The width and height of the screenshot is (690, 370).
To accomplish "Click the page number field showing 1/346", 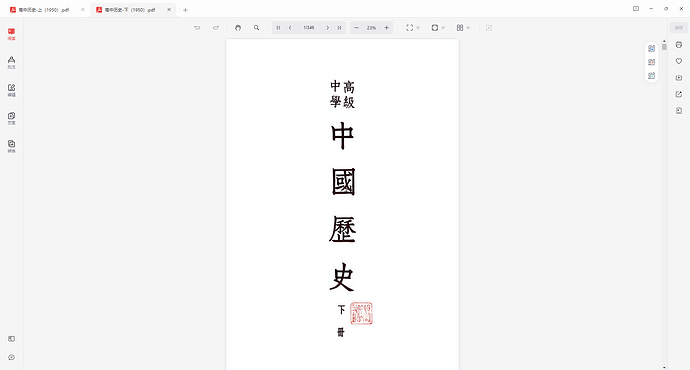I will coord(309,28).
